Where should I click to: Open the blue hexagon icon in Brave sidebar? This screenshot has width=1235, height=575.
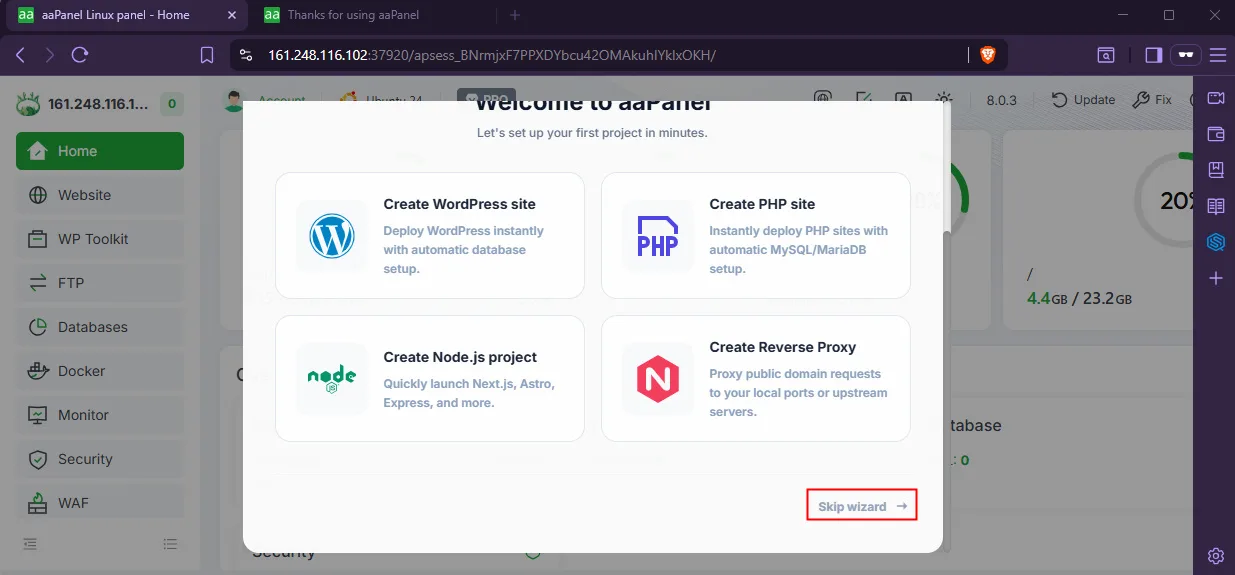[x=1216, y=242]
